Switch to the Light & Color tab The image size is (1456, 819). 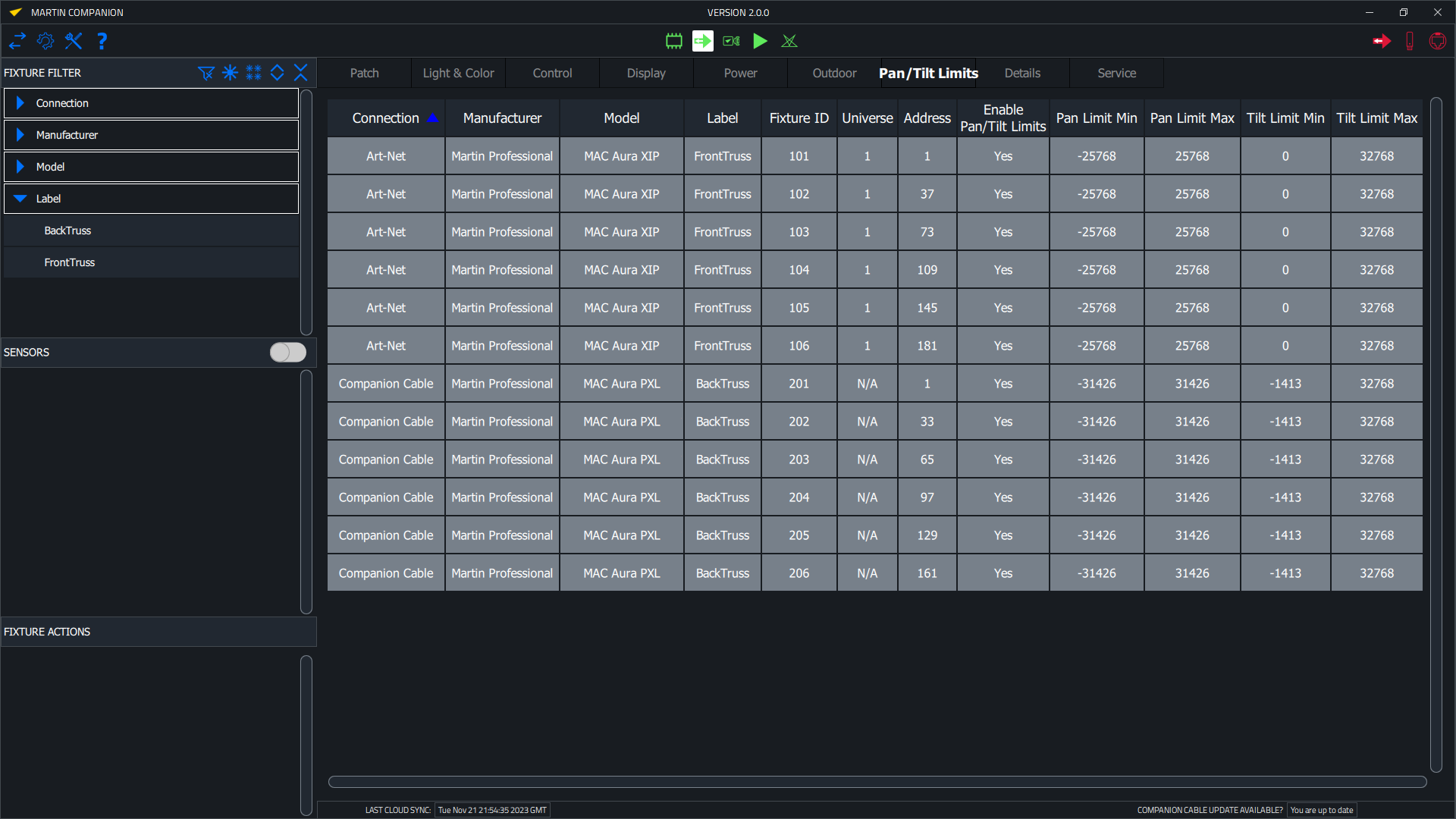458,74
